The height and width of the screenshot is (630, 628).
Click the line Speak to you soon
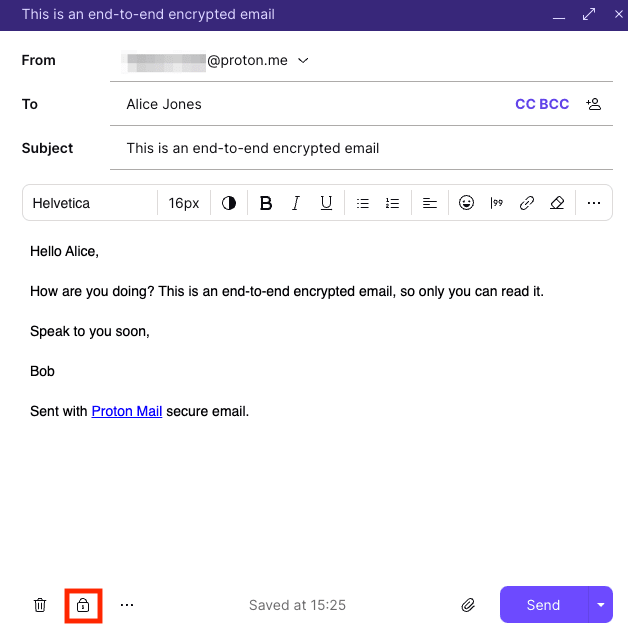coord(90,331)
